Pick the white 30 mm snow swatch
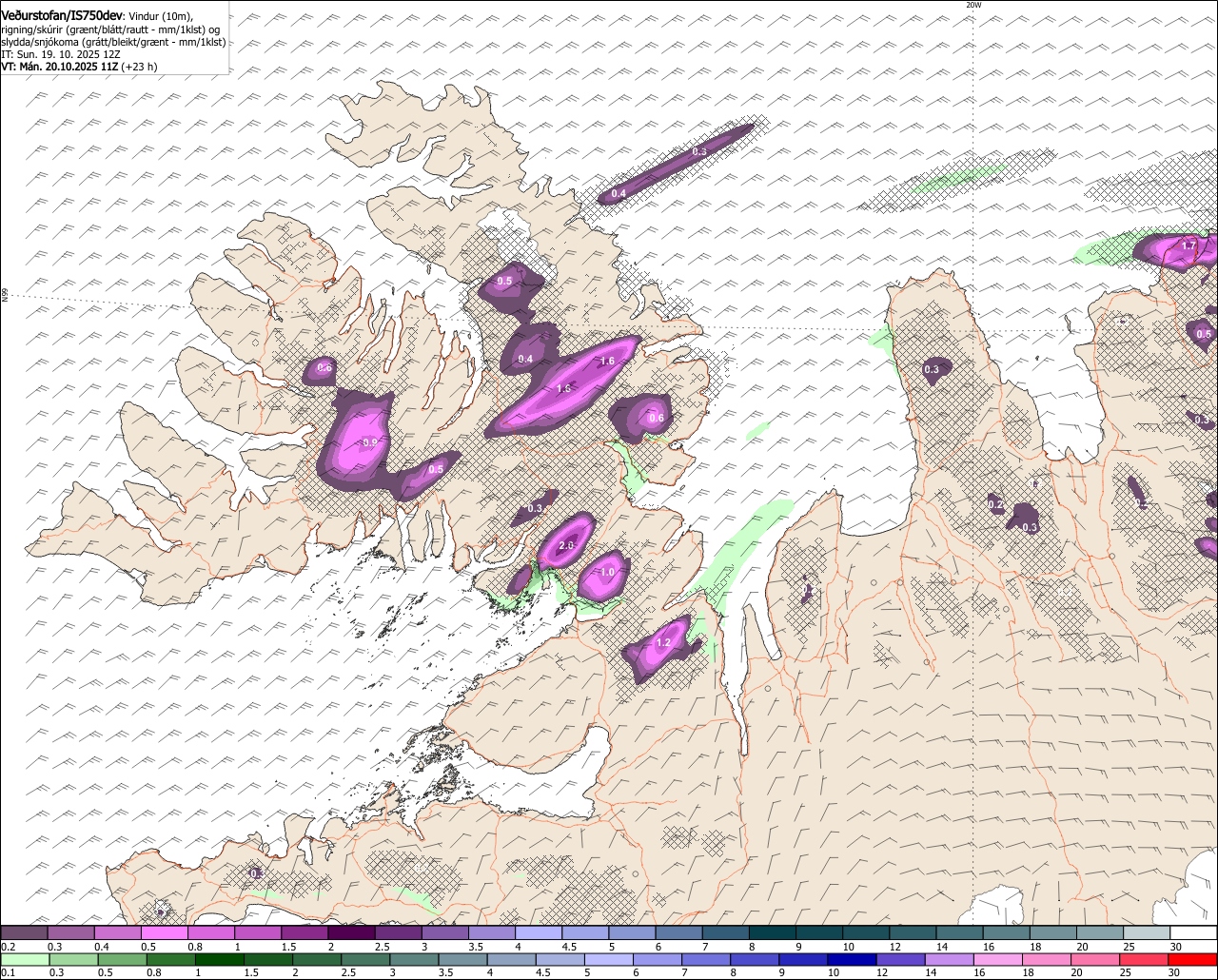 (1193, 932)
